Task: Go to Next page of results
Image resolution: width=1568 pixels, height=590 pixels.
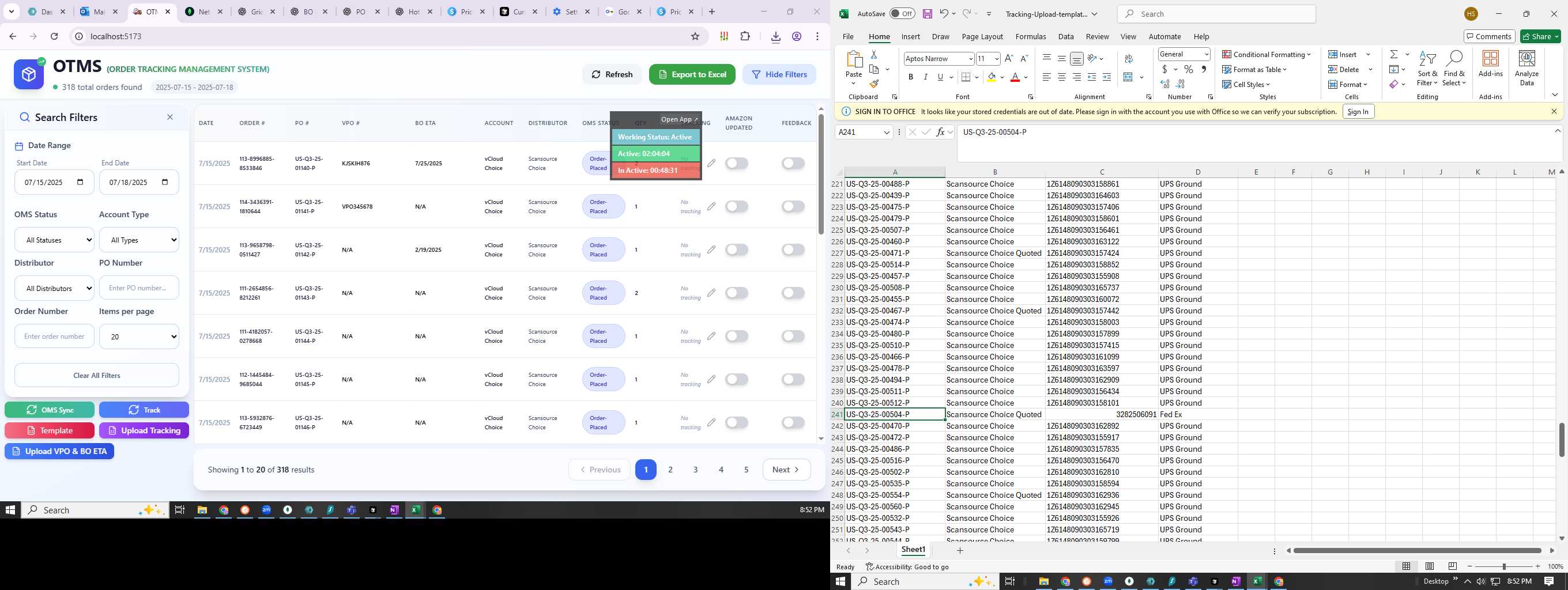Action: click(786, 470)
